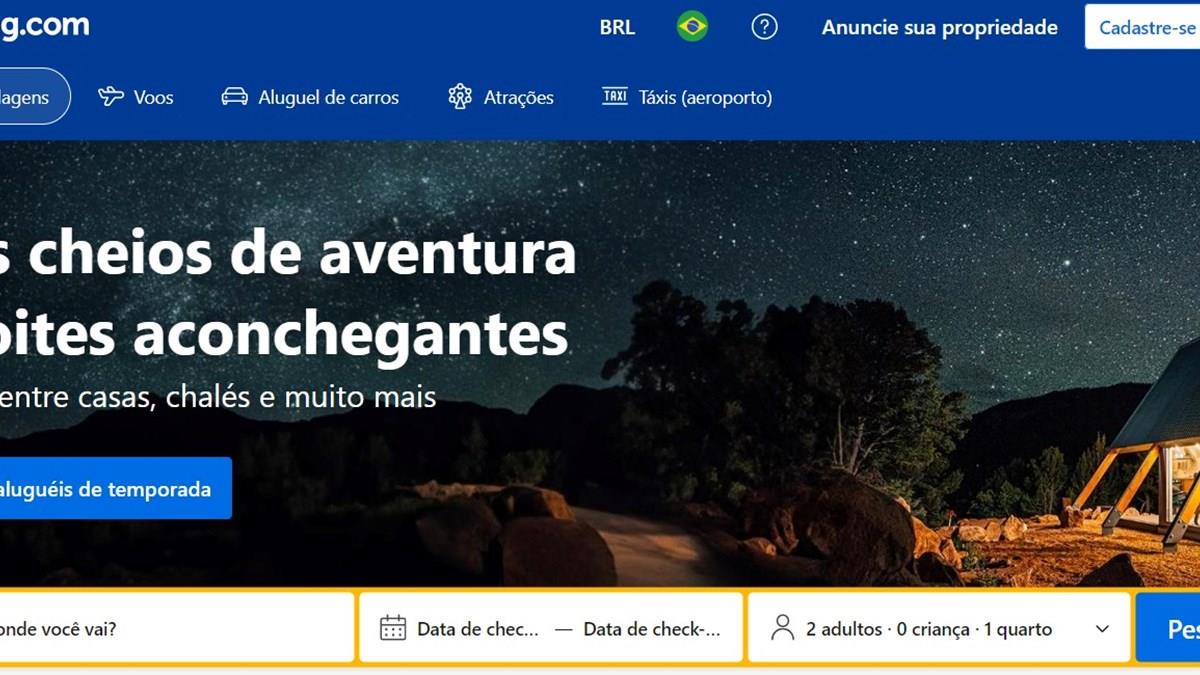The height and width of the screenshot is (675, 1200).
Task: Click the airplane icon beside Voos
Action: (110, 97)
